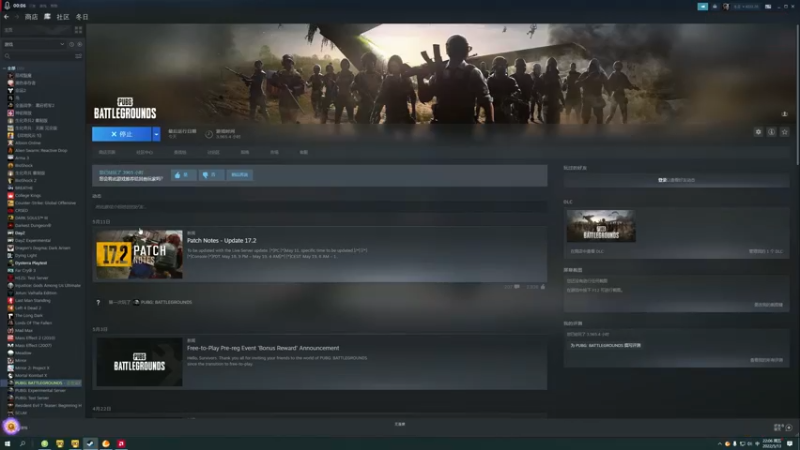This screenshot has height=450, width=800.
Task: Open game settings gear icon
Action: (758, 132)
